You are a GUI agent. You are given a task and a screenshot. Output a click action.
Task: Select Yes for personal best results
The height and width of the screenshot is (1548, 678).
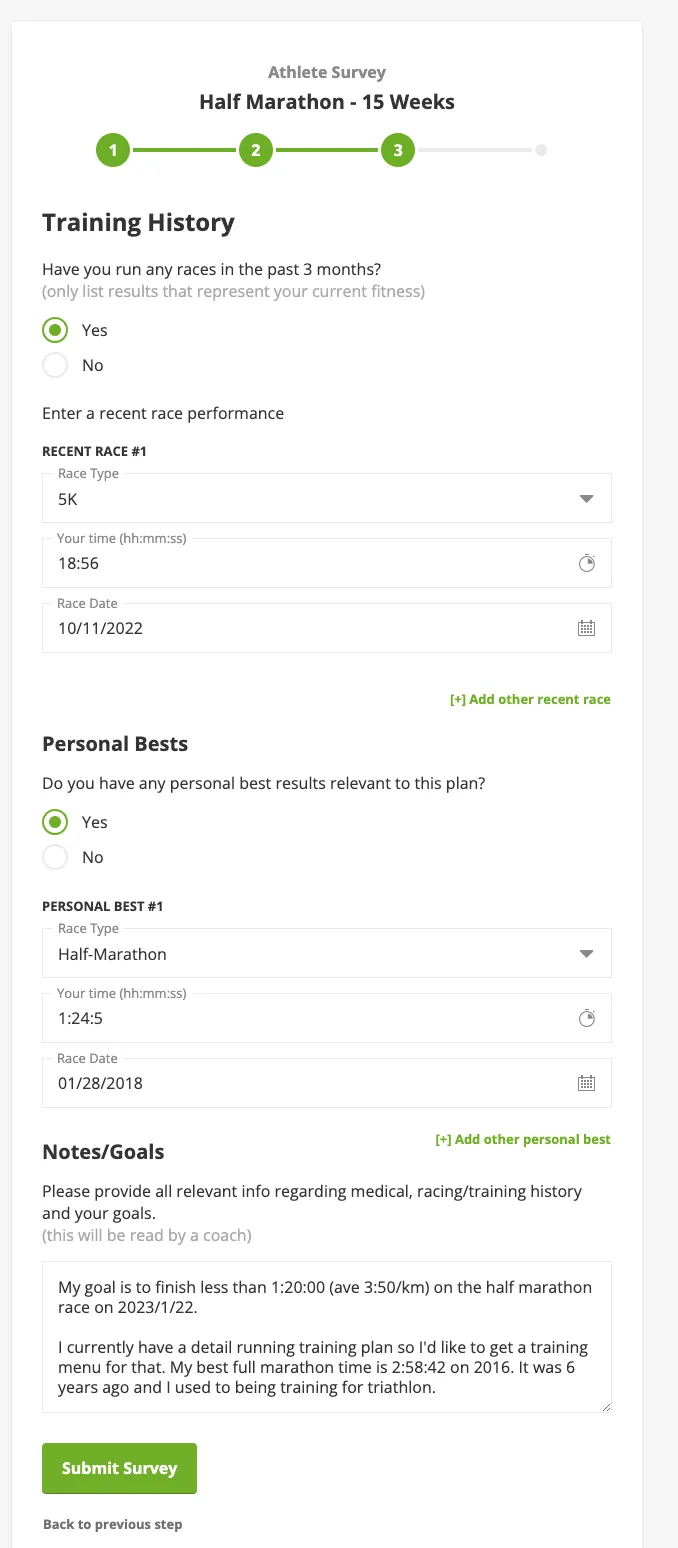(x=56, y=822)
